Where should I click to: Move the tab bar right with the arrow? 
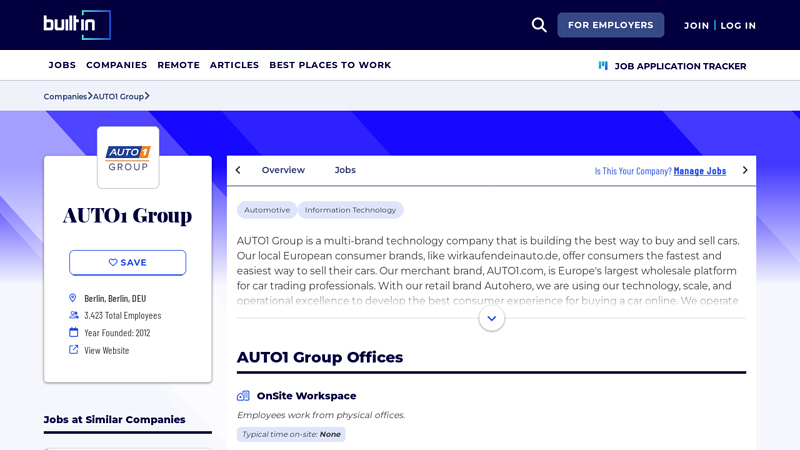(x=745, y=170)
